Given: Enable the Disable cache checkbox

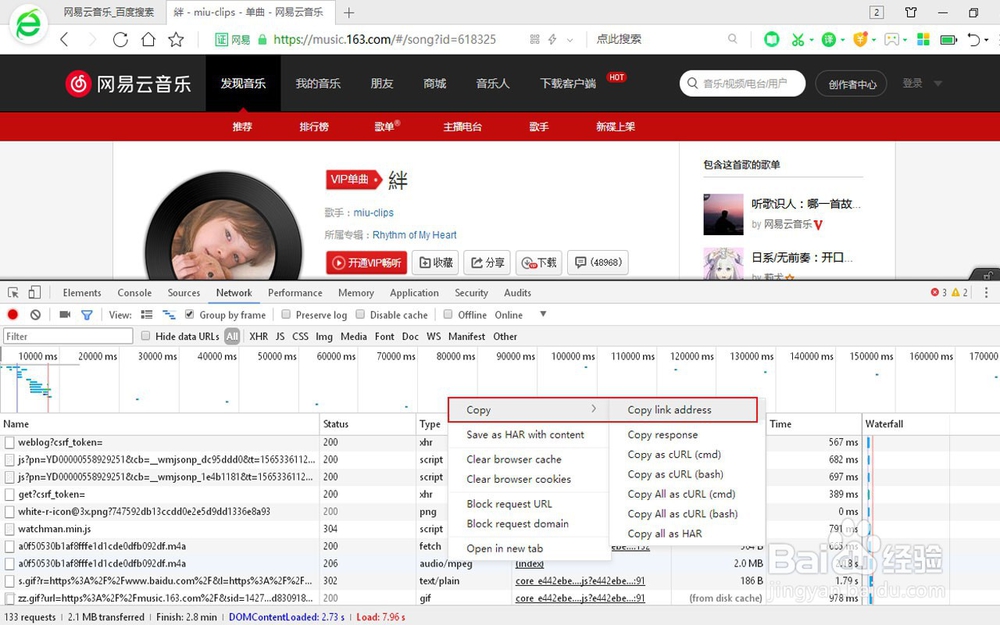Looking at the screenshot, I should (360, 314).
